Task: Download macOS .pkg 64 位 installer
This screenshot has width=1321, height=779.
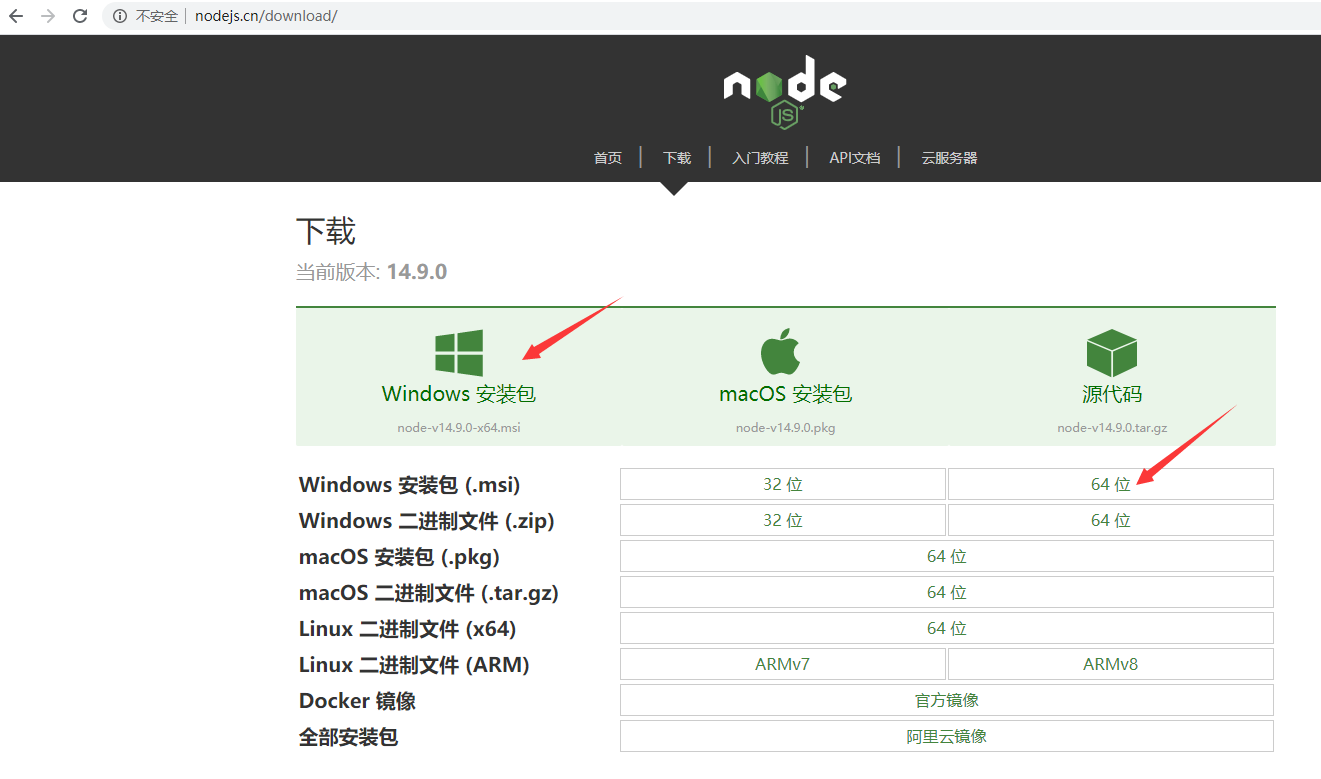Action: click(947, 556)
